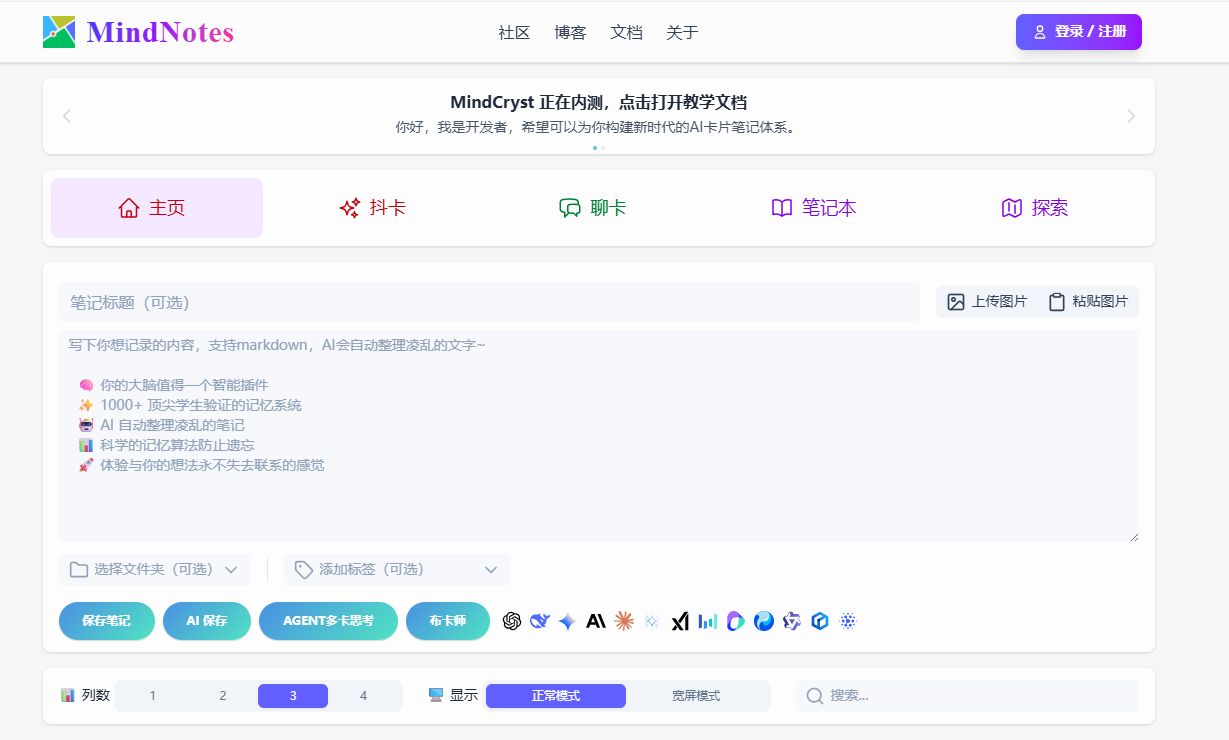Switch display to 正常模式
1229x740 pixels.
pyautogui.click(x=556, y=696)
